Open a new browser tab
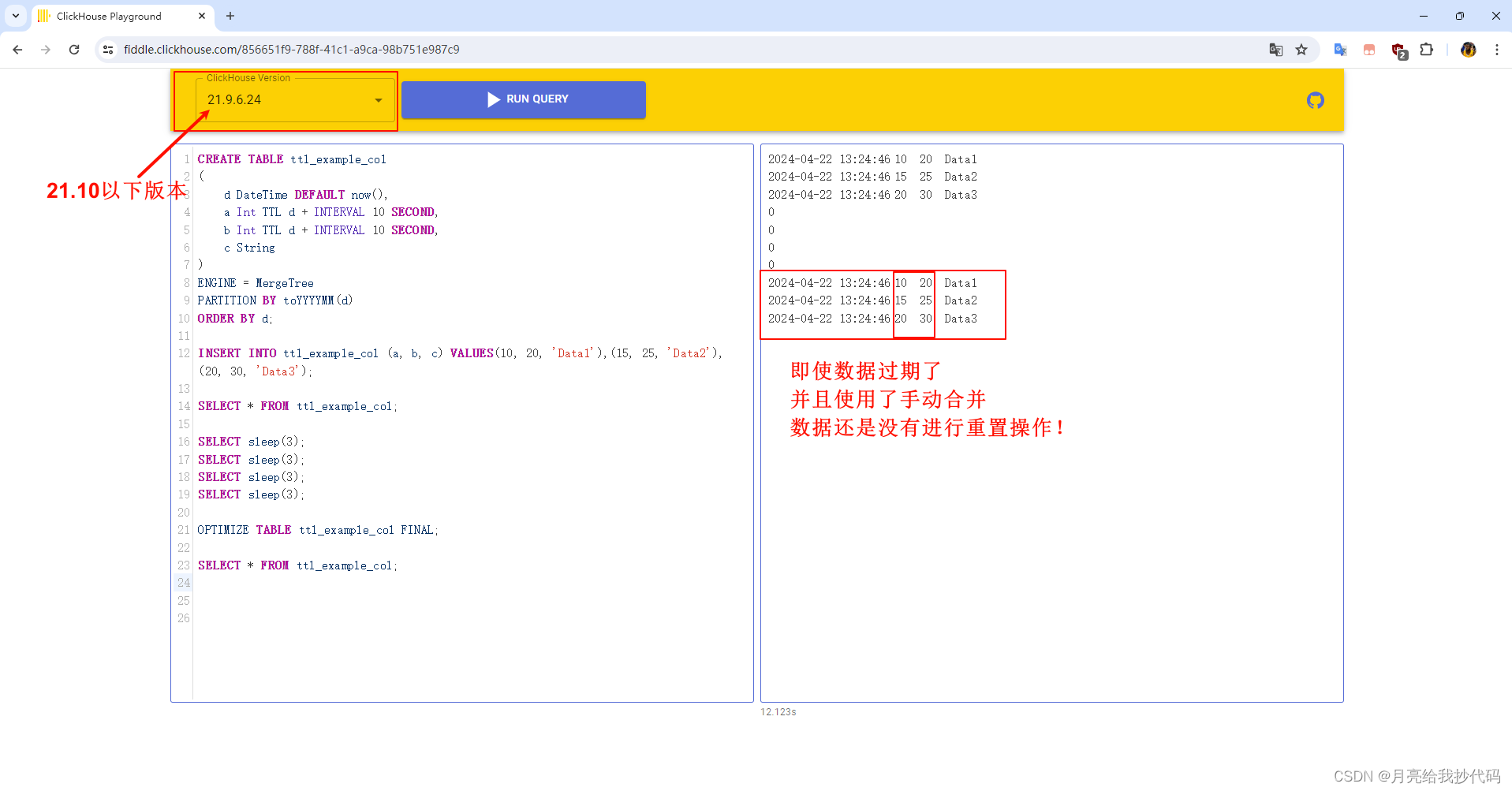 coord(230,16)
